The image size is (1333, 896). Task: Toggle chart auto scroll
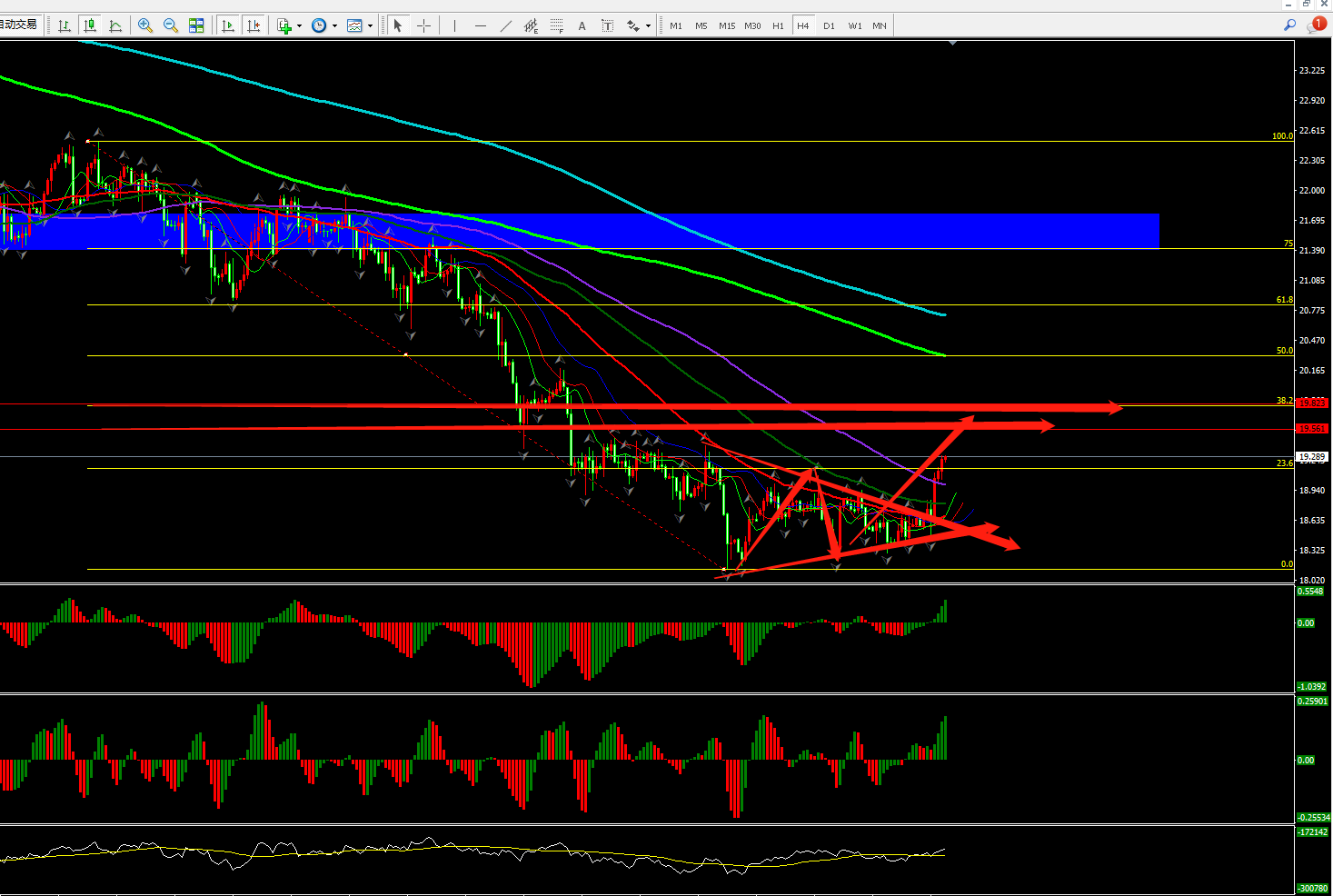228,25
